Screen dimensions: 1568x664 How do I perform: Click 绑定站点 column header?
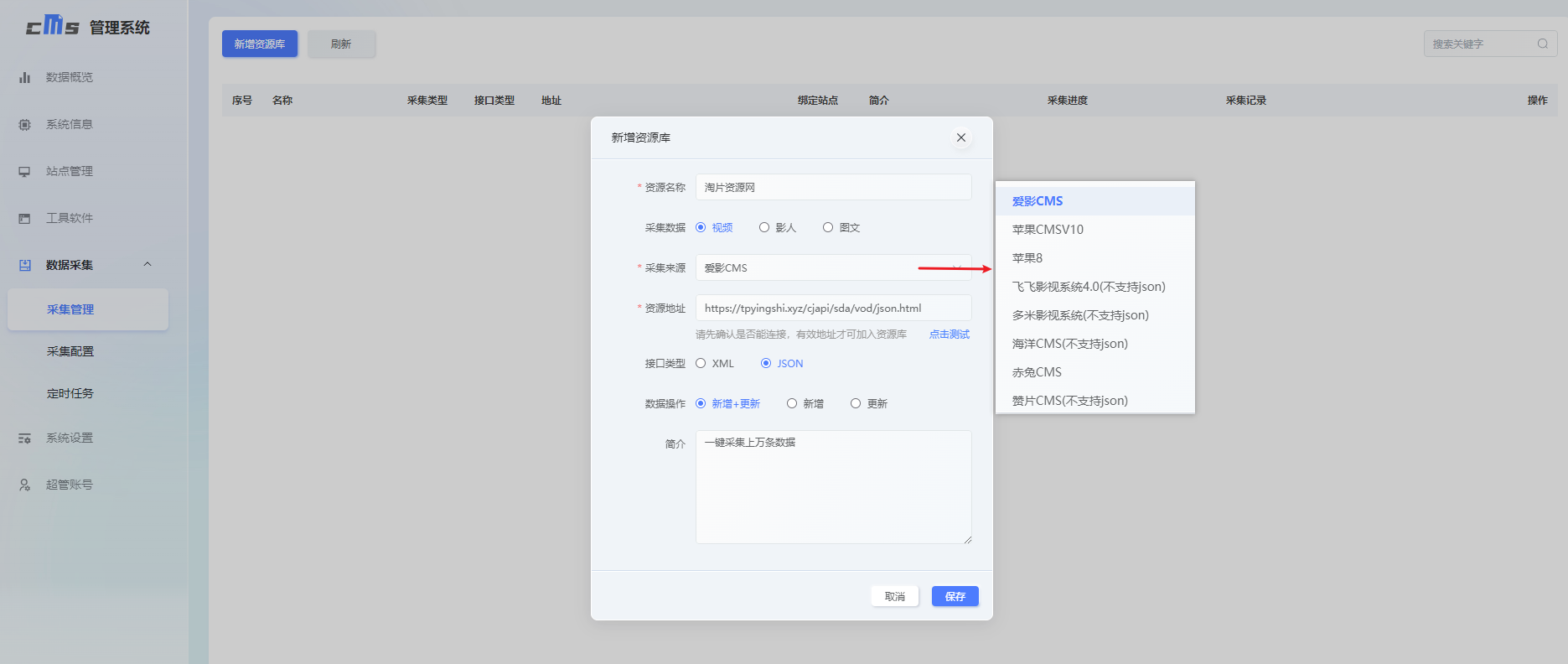coord(818,101)
